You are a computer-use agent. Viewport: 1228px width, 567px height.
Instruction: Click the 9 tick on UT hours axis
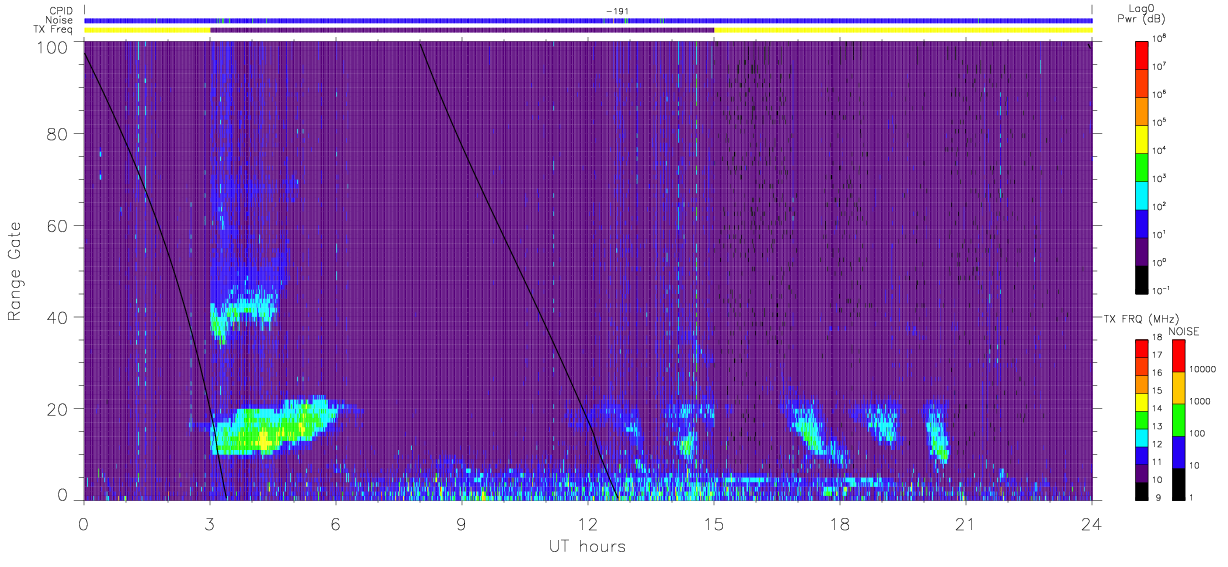click(x=461, y=523)
